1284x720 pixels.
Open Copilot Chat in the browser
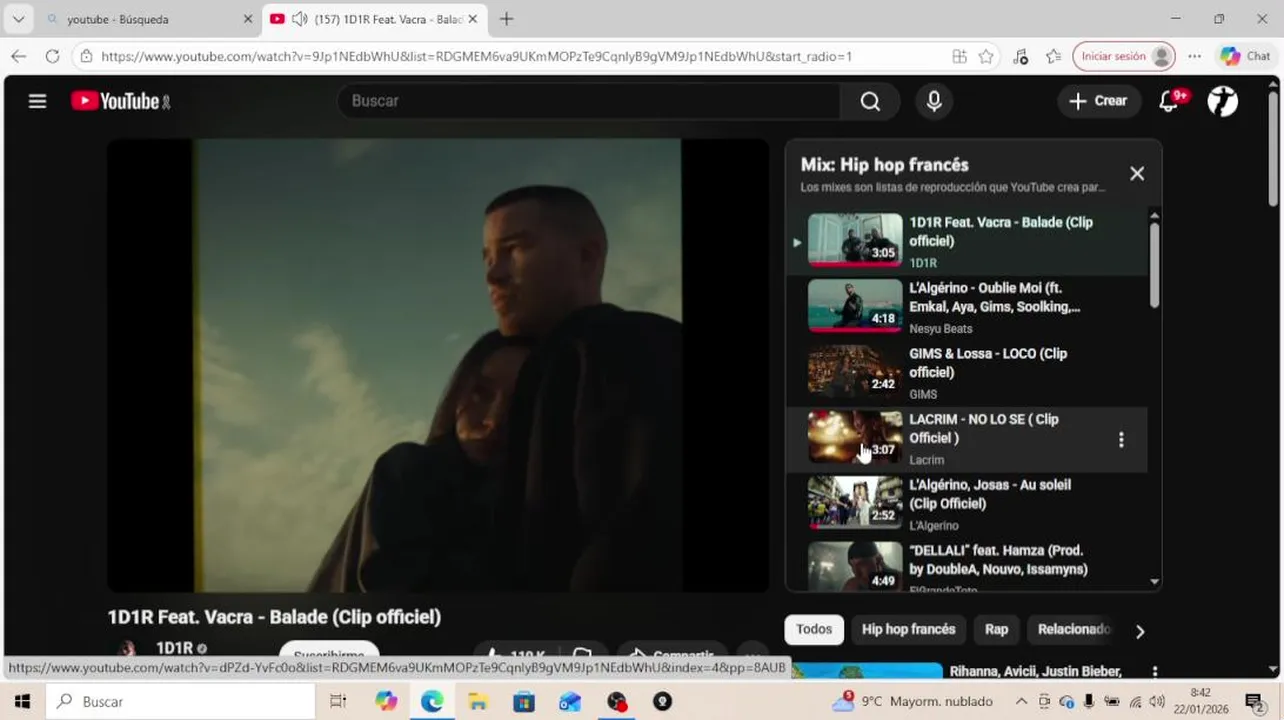click(x=1245, y=56)
